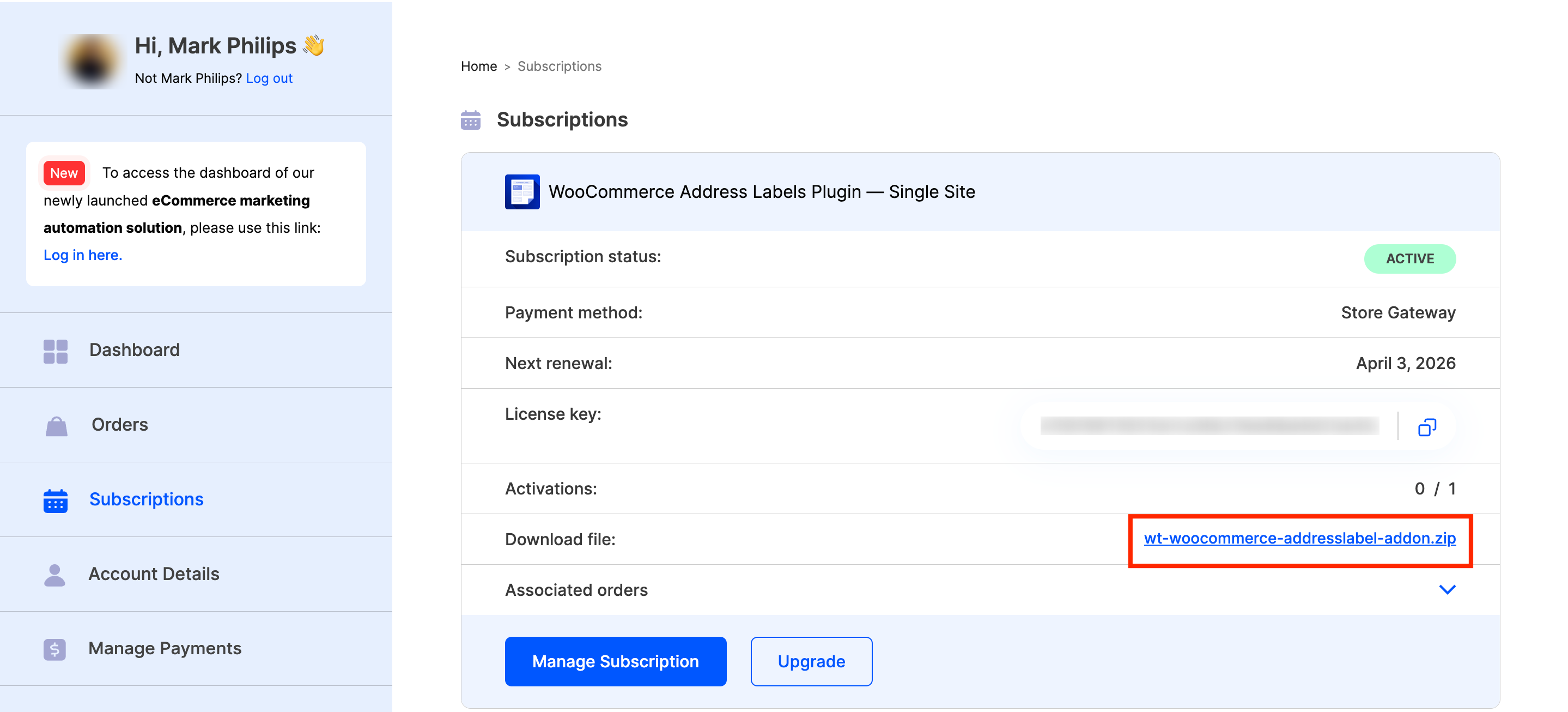
Task: Click the 'Download file:' label
Action: [560, 539]
